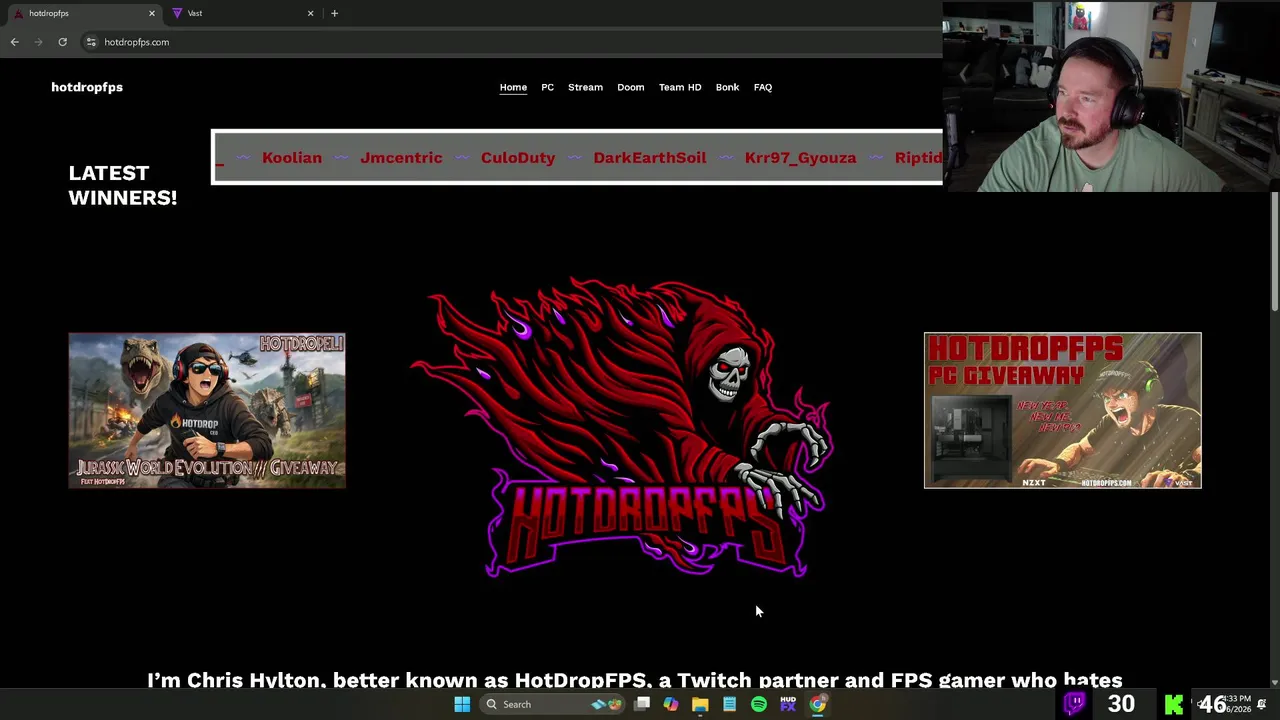Viewport: 1280px width, 720px height.
Task: Open the Bonk nav link
Action: [727, 87]
